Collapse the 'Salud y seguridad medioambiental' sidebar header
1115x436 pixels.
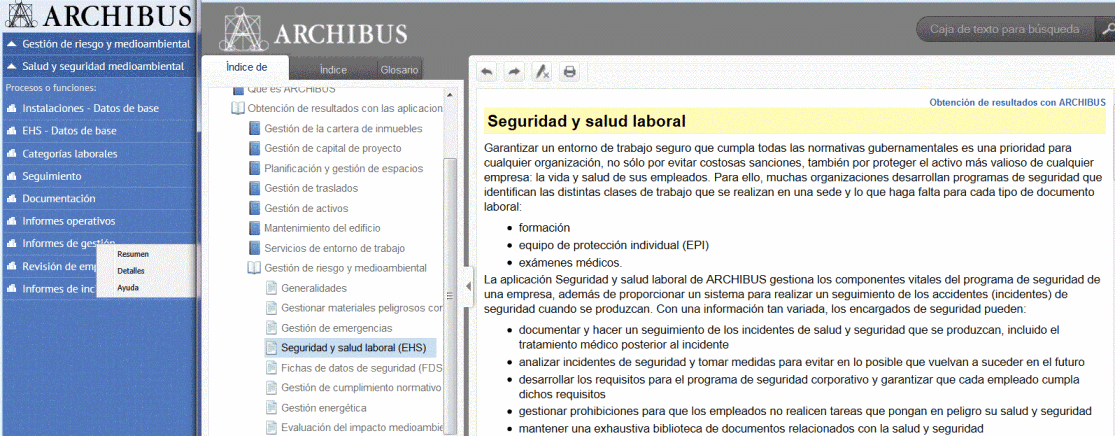tap(99, 66)
